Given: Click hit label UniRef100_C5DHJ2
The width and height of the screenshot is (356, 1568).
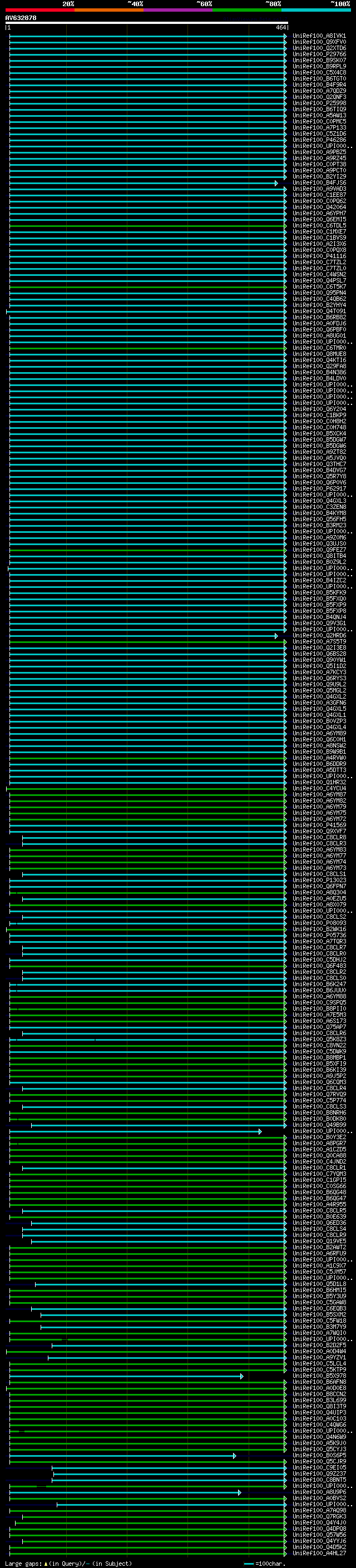Looking at the screenshot, I should pyautogui.click(x=319, y=959).
